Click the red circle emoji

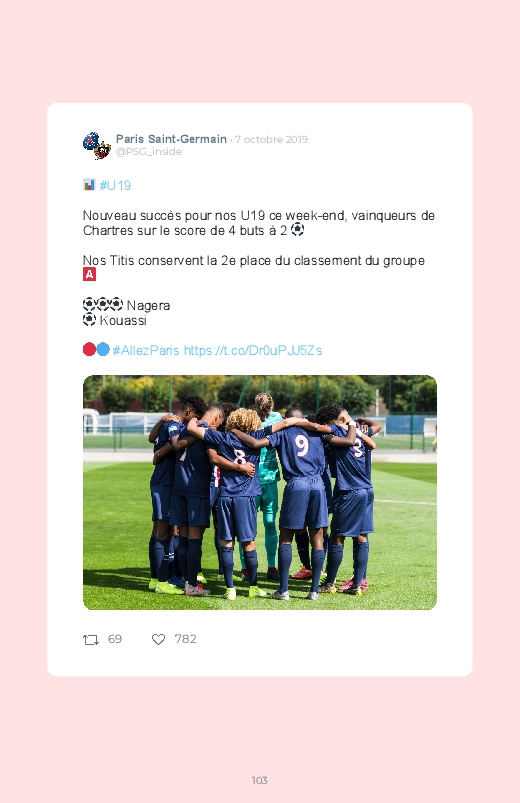pyautogui.click(x=89, y=349)
